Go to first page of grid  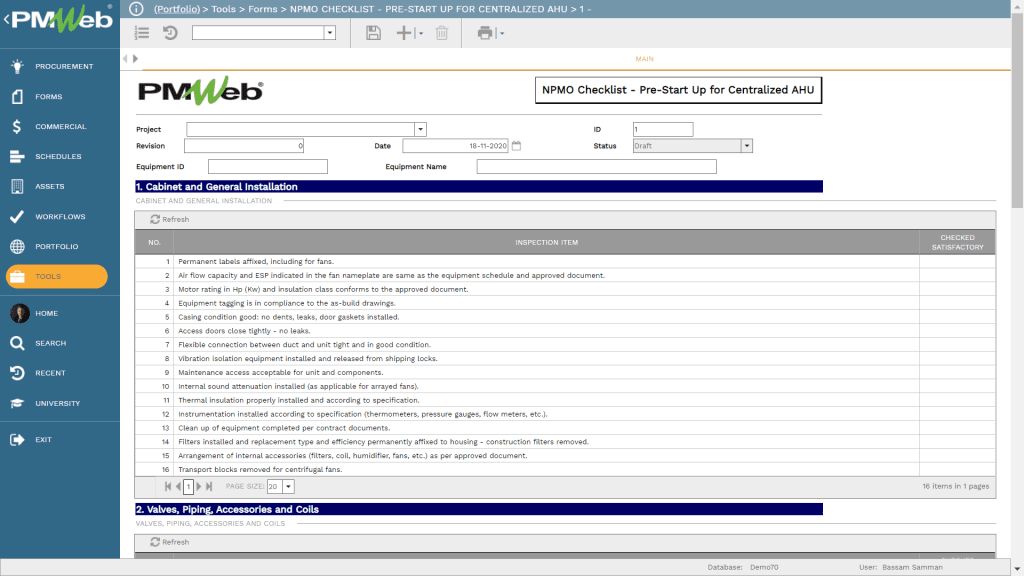[168, 487]
